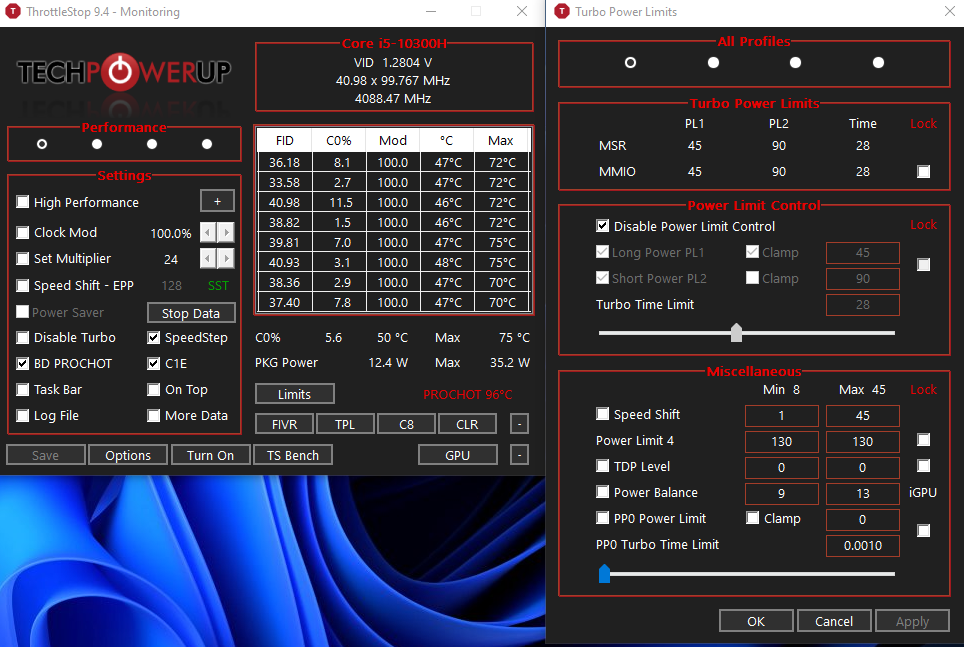Enable the High Performance checkbox
The image size is (964, 647).
pos(23,202)
